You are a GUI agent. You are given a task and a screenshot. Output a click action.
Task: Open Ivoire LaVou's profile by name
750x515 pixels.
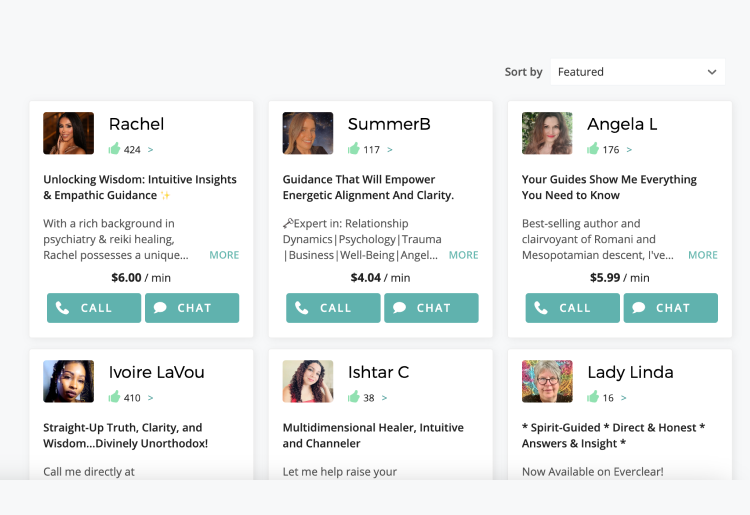click(x=156, y=372)
